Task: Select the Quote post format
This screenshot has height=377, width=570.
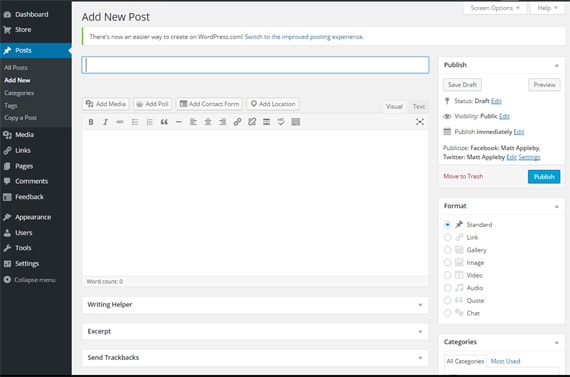Action: pos(447,300)
